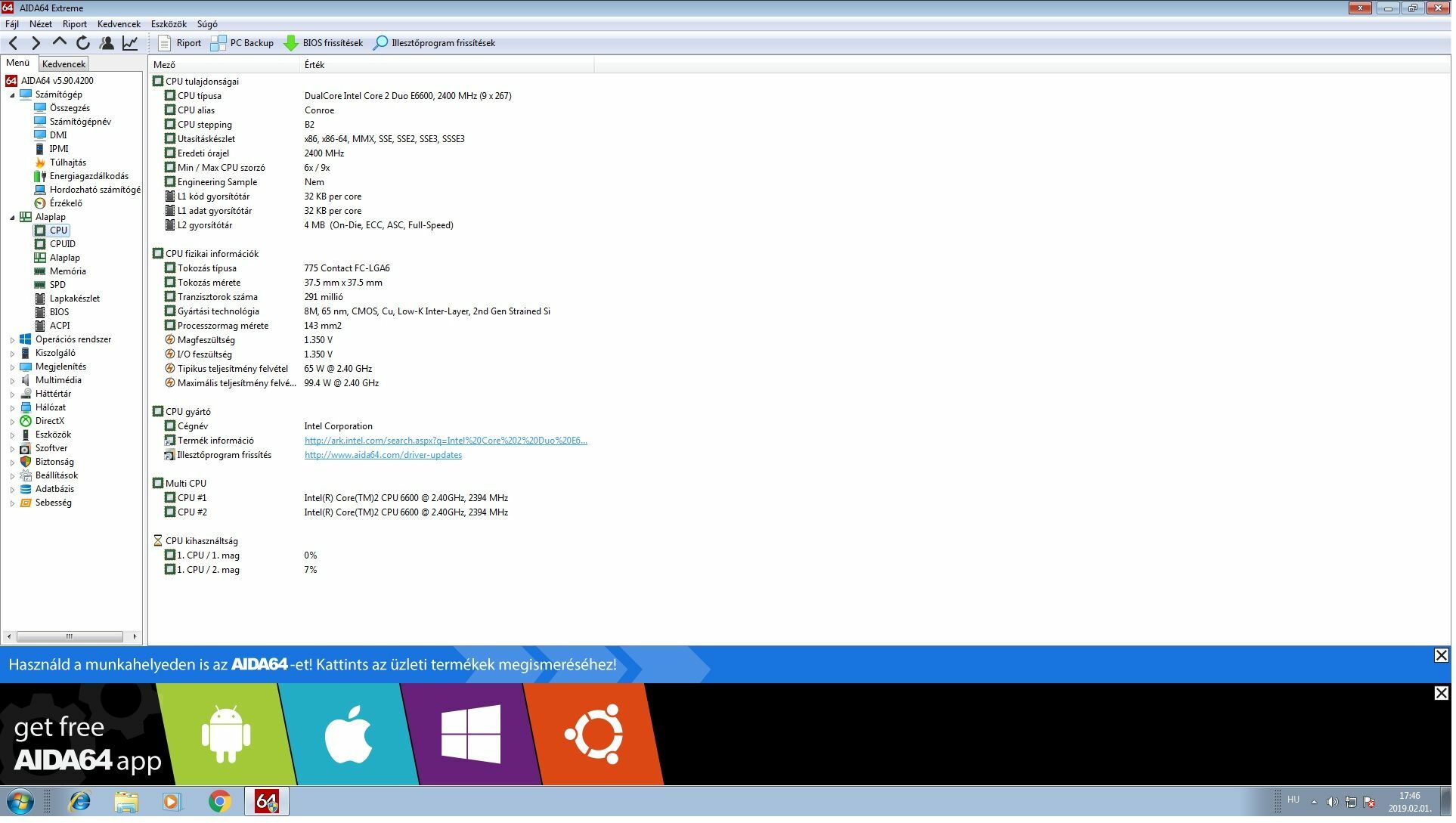The width and height of the screenshot is (1456, 823).
Task: Select CPUID in the tree
Action: coord(62,244)
